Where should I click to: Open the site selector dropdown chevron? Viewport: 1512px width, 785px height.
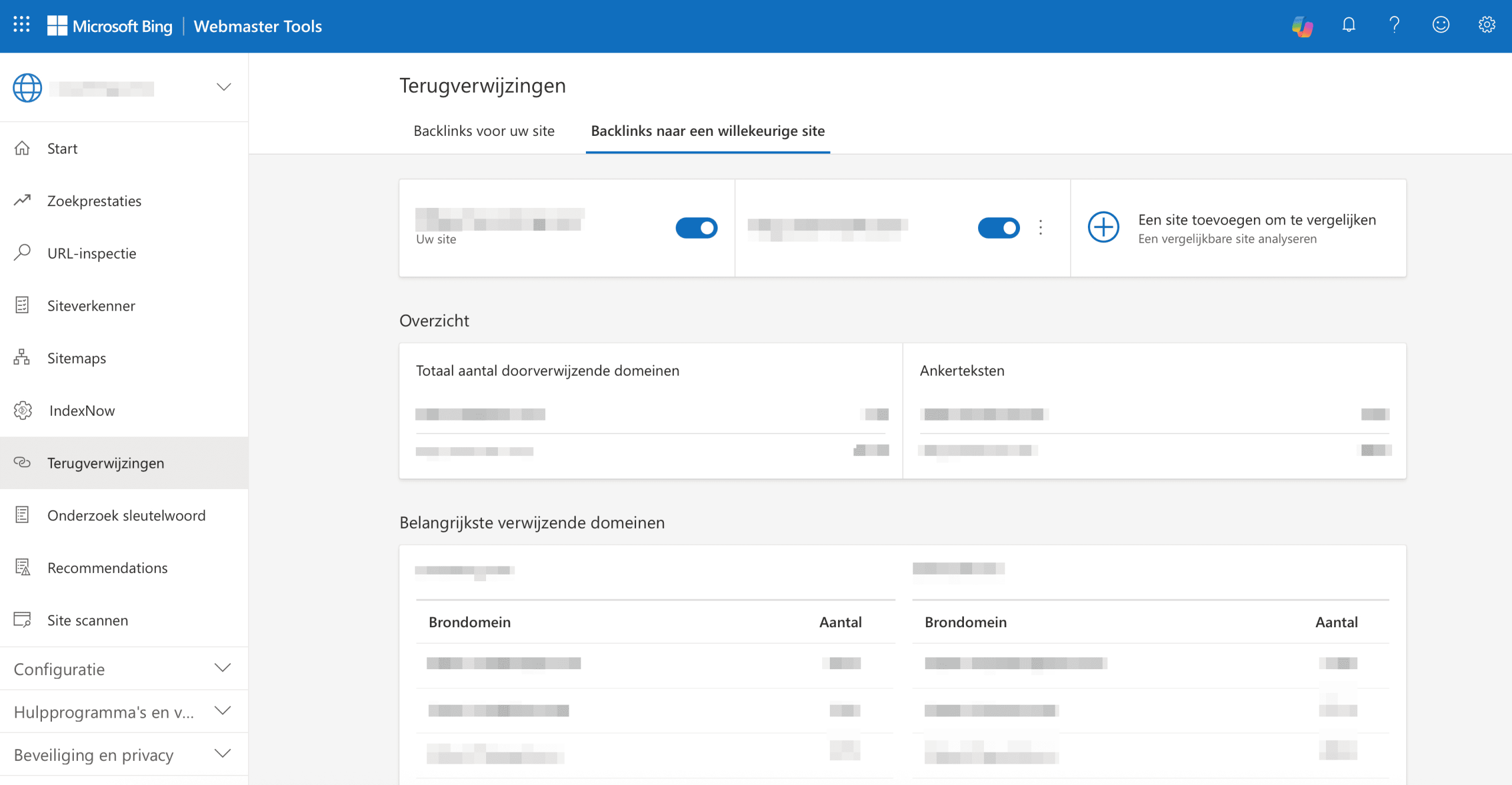point(223,87)
